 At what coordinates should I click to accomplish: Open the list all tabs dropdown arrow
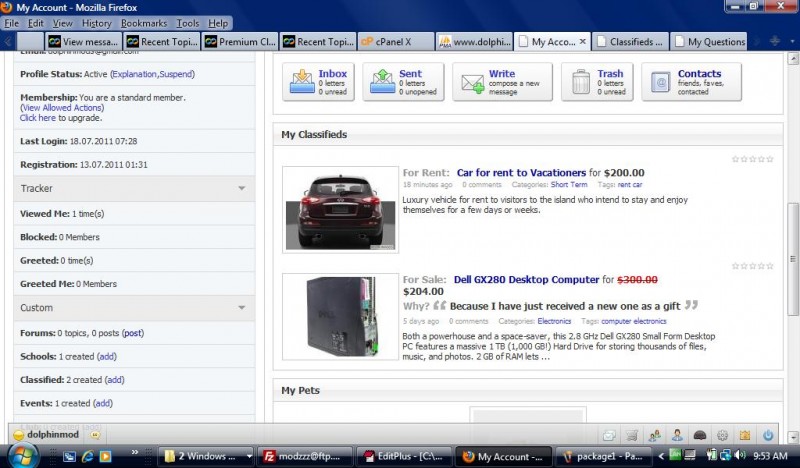click(792, 41)
